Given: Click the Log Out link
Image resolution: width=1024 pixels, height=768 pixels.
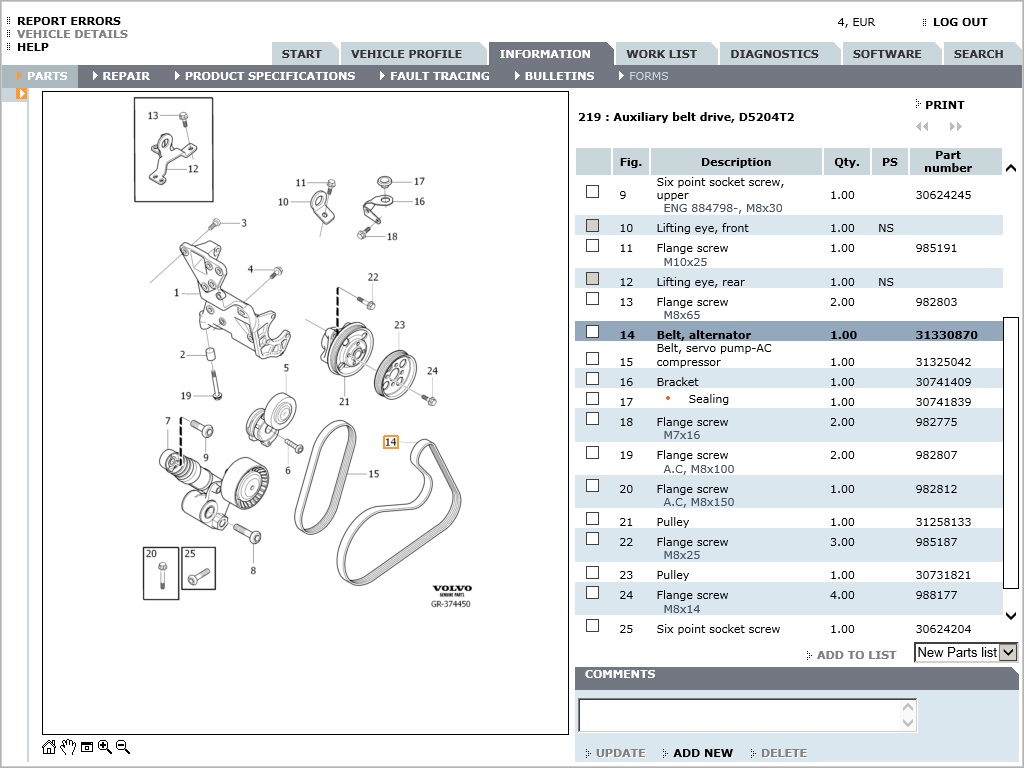Looking at the screenshot, I should tap(959, 22).
